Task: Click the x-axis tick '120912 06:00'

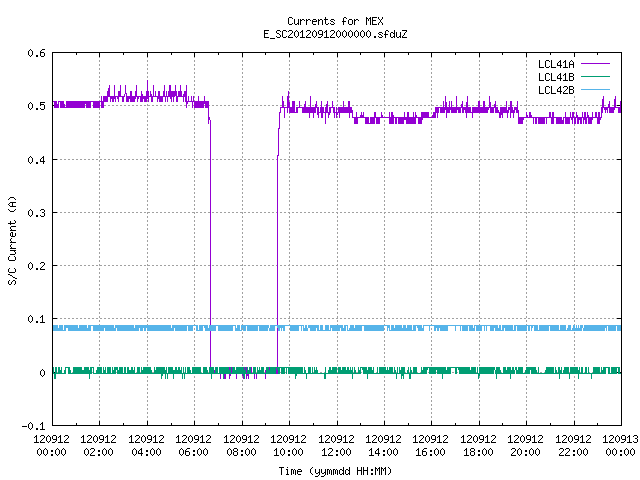Action: 193,446
